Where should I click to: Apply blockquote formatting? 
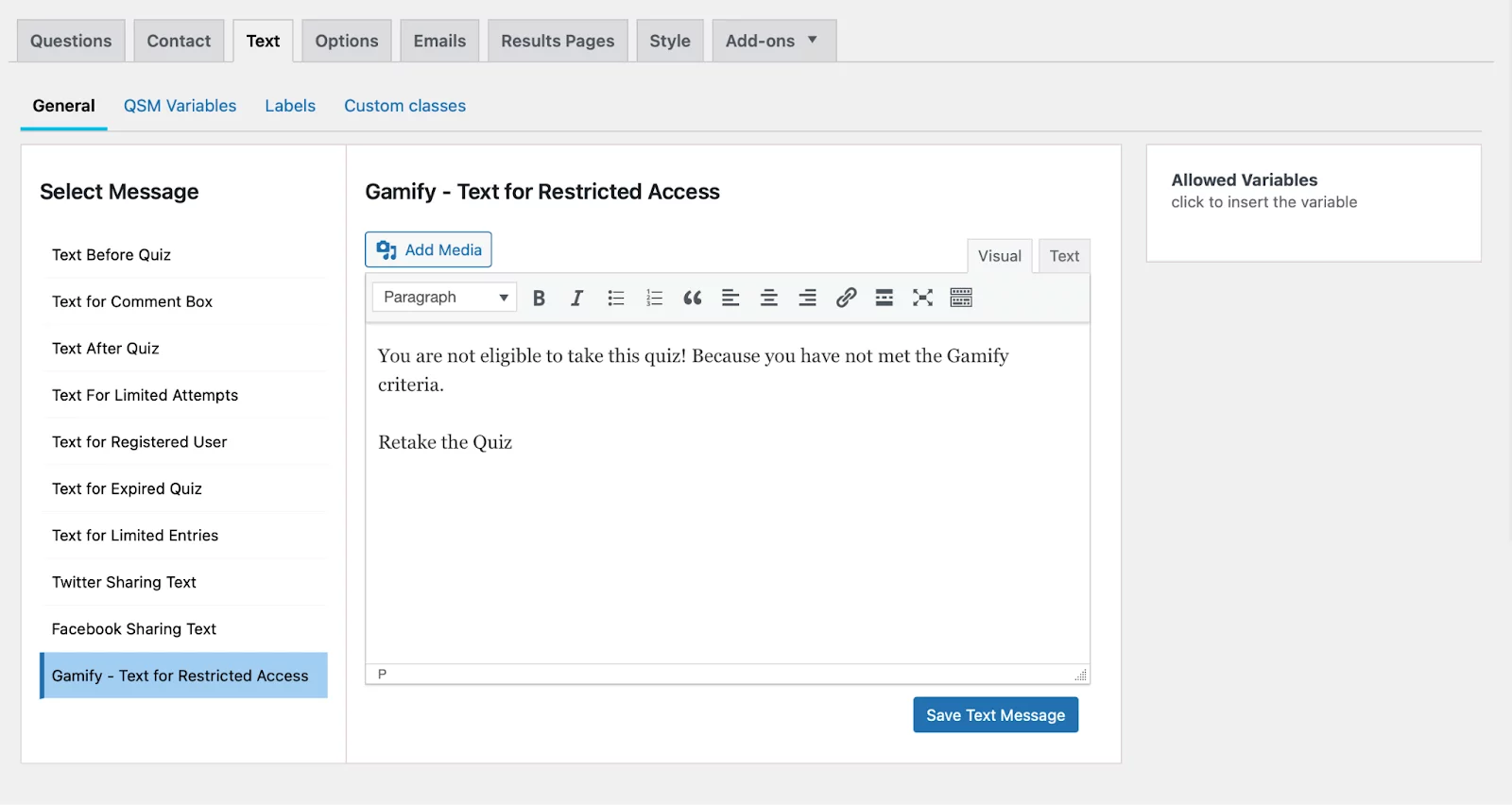tap(693, 298)
